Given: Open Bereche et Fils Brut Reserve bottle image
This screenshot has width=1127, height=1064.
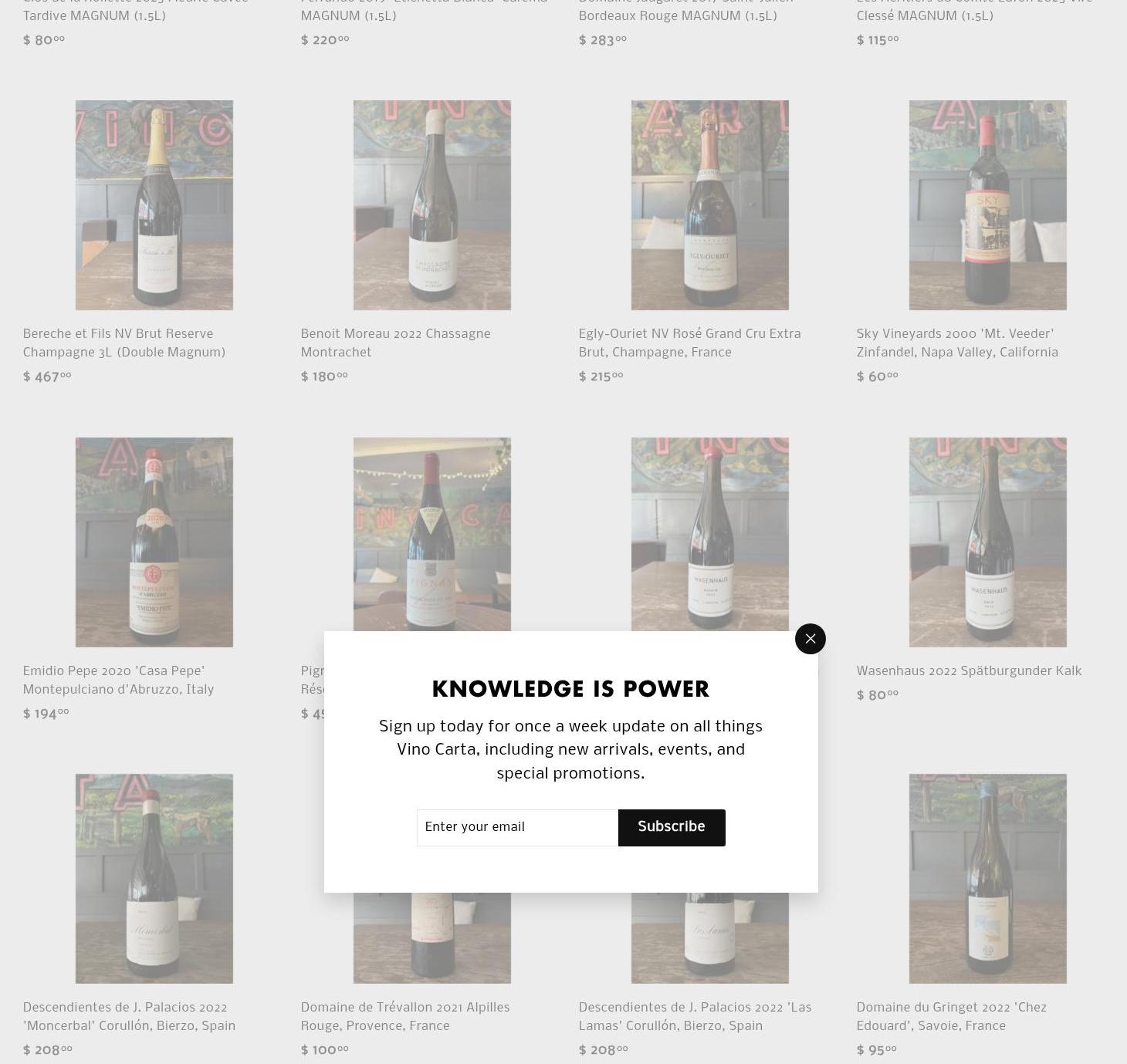Looking at the screenshot, I should (x=154, y=205).
